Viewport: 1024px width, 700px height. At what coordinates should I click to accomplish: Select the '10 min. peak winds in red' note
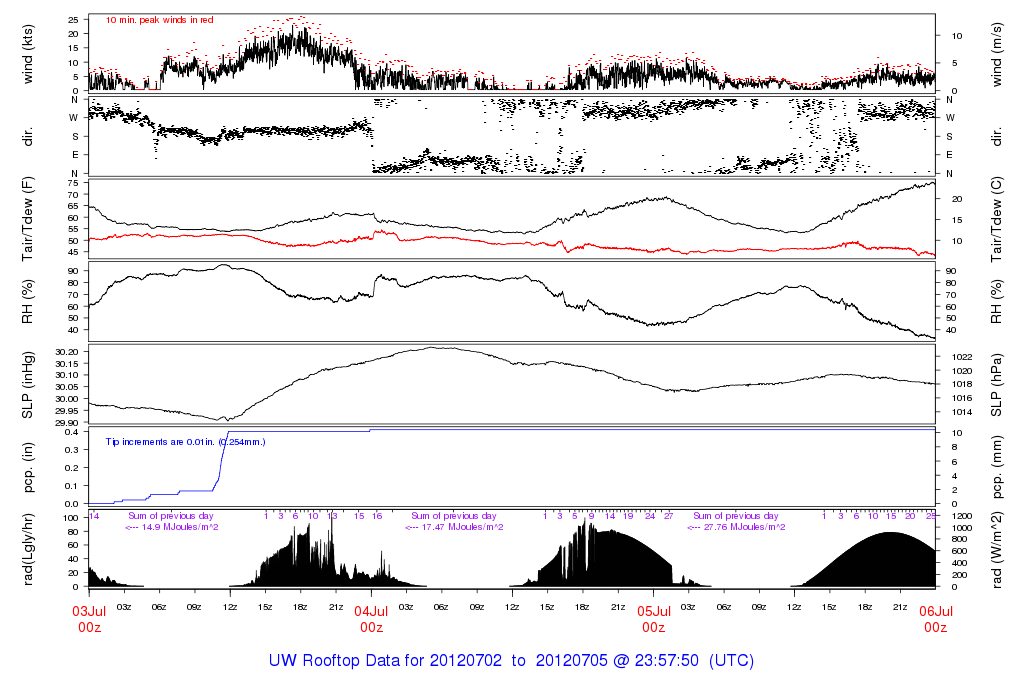[x=159, y=20]
